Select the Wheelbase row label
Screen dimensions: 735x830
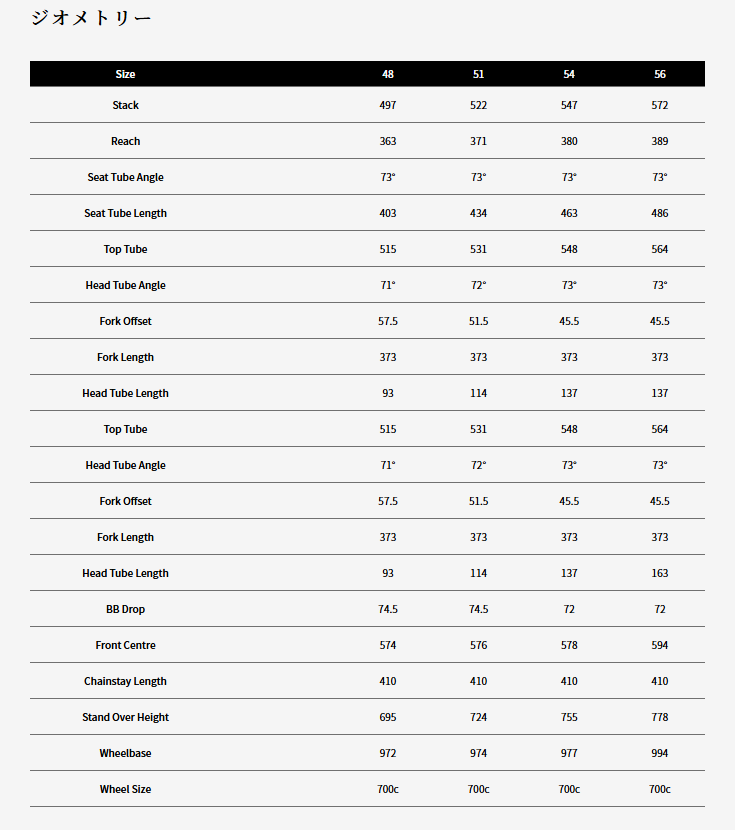tap(125, 753)
